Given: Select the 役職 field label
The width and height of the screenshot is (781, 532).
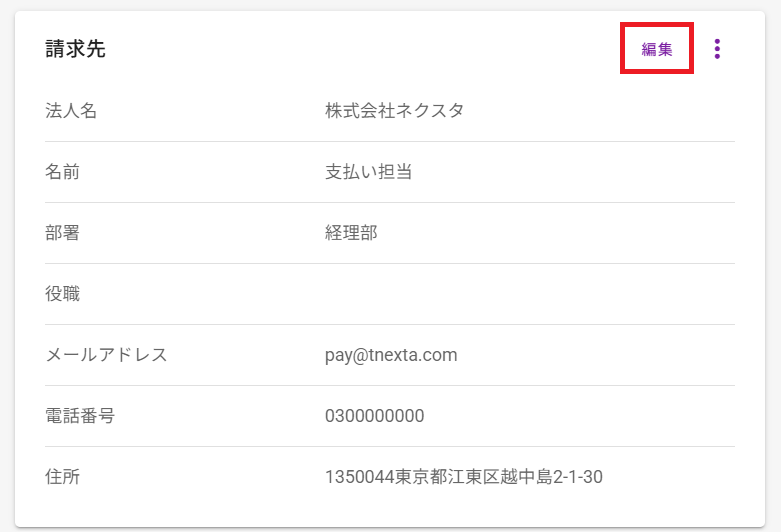Looking at the screenshot, I should [x=63, y=294].
